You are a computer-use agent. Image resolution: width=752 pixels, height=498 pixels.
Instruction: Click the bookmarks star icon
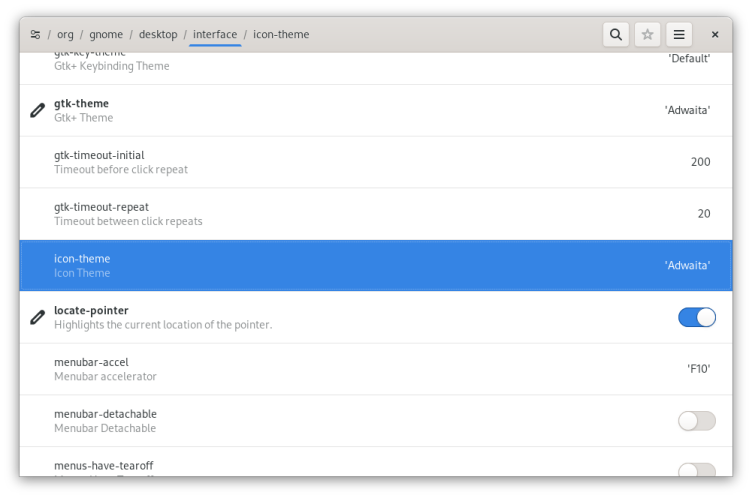647,34
